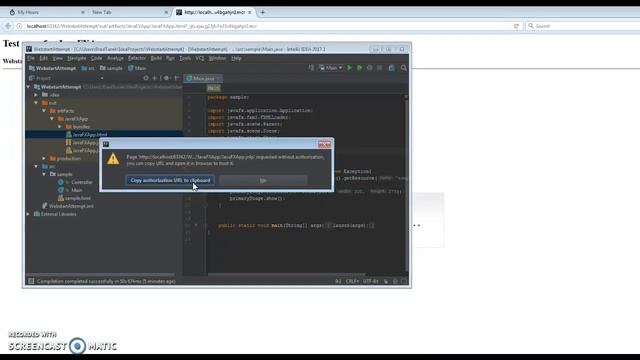Click WebstartAttempt in the navigation breadcrumb
The image size is (640, 360).
52,68
